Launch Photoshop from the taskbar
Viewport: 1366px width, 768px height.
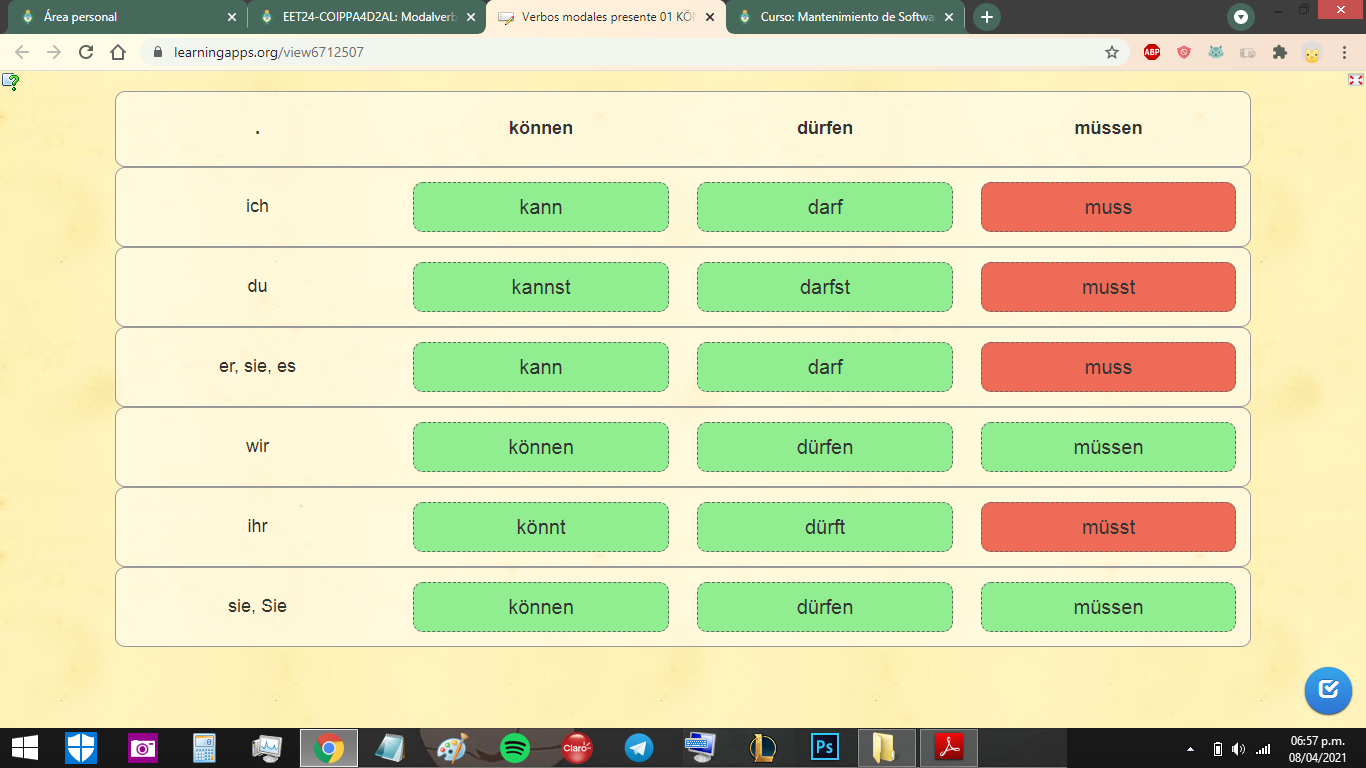[x=825, y=748]
